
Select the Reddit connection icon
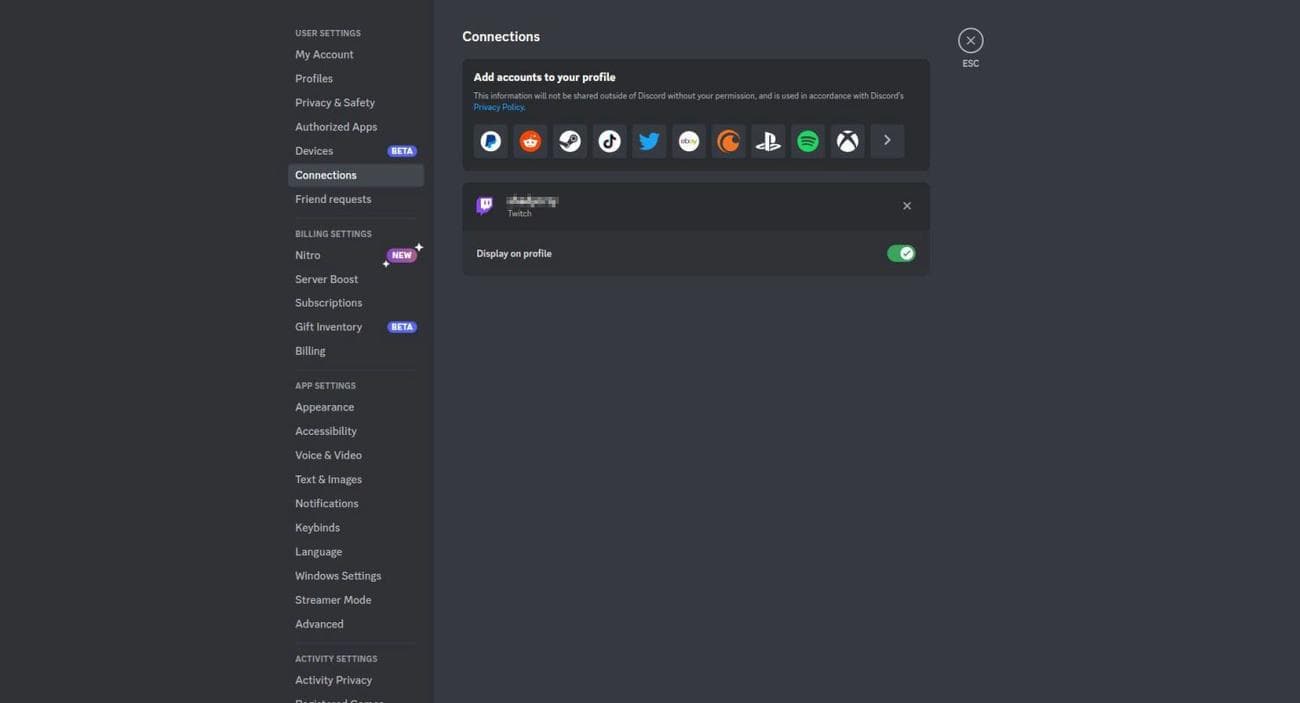point(529,140)
